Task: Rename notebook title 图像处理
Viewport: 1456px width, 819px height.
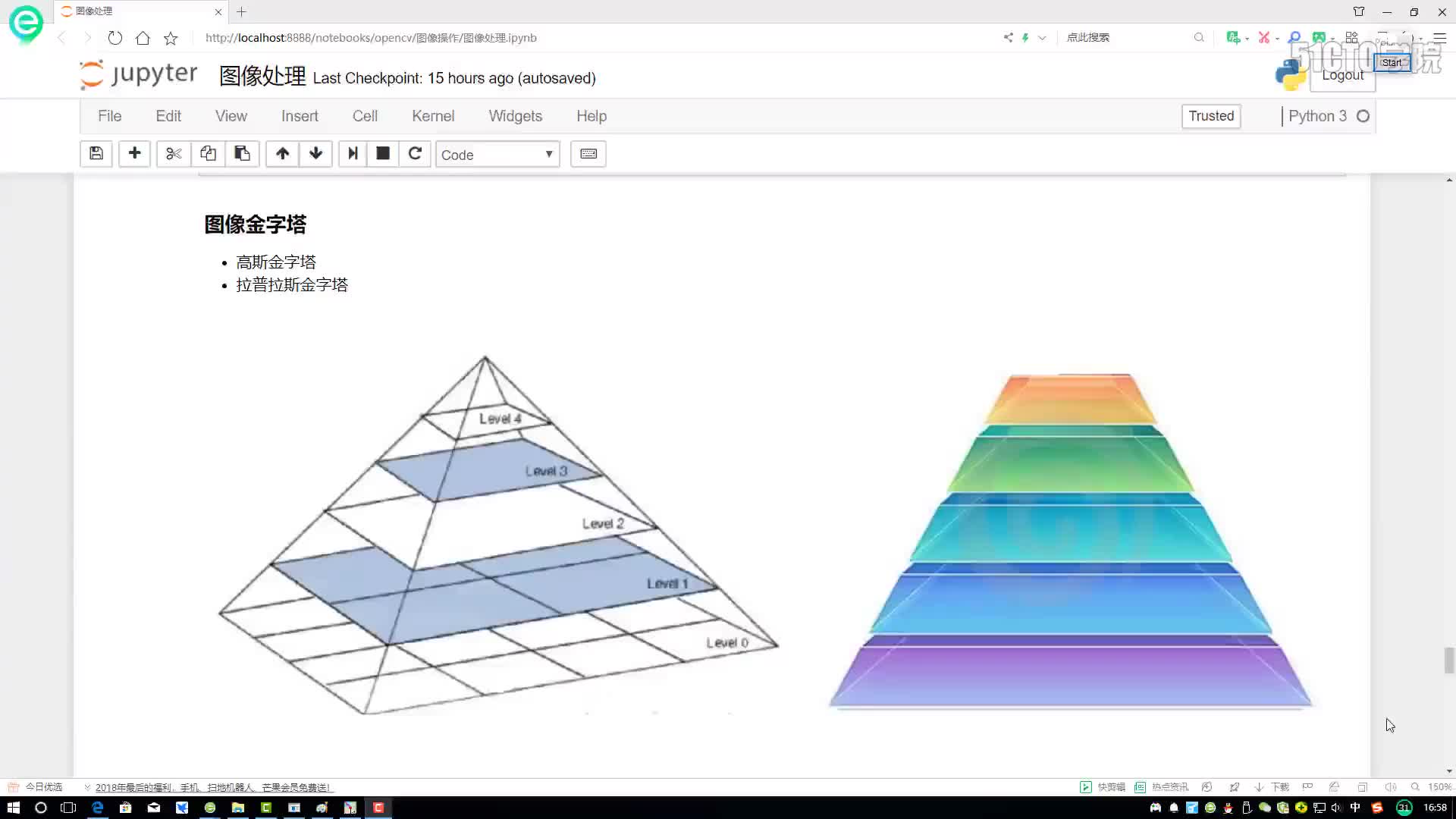Action: (x=262, y=76)
